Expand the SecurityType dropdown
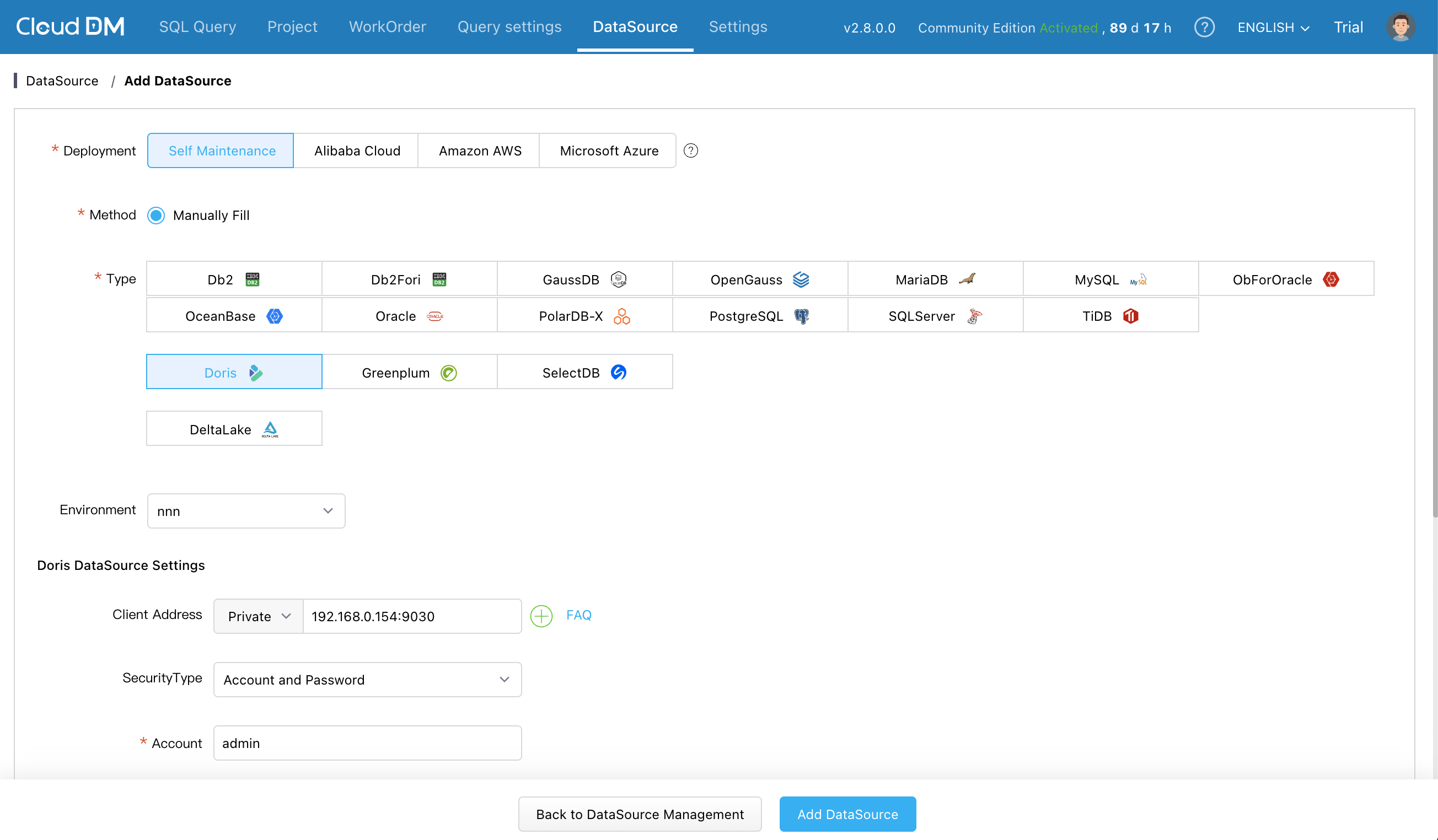 [367, 679]
